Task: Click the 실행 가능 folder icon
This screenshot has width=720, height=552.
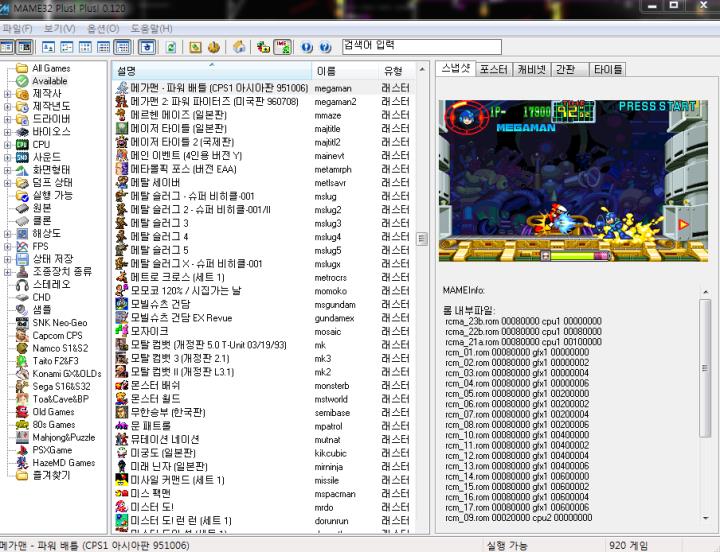Action: (x=22, y=195)
